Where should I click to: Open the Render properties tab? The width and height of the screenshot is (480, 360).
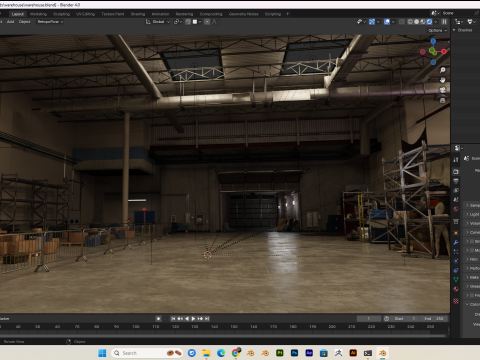[456, 172]
